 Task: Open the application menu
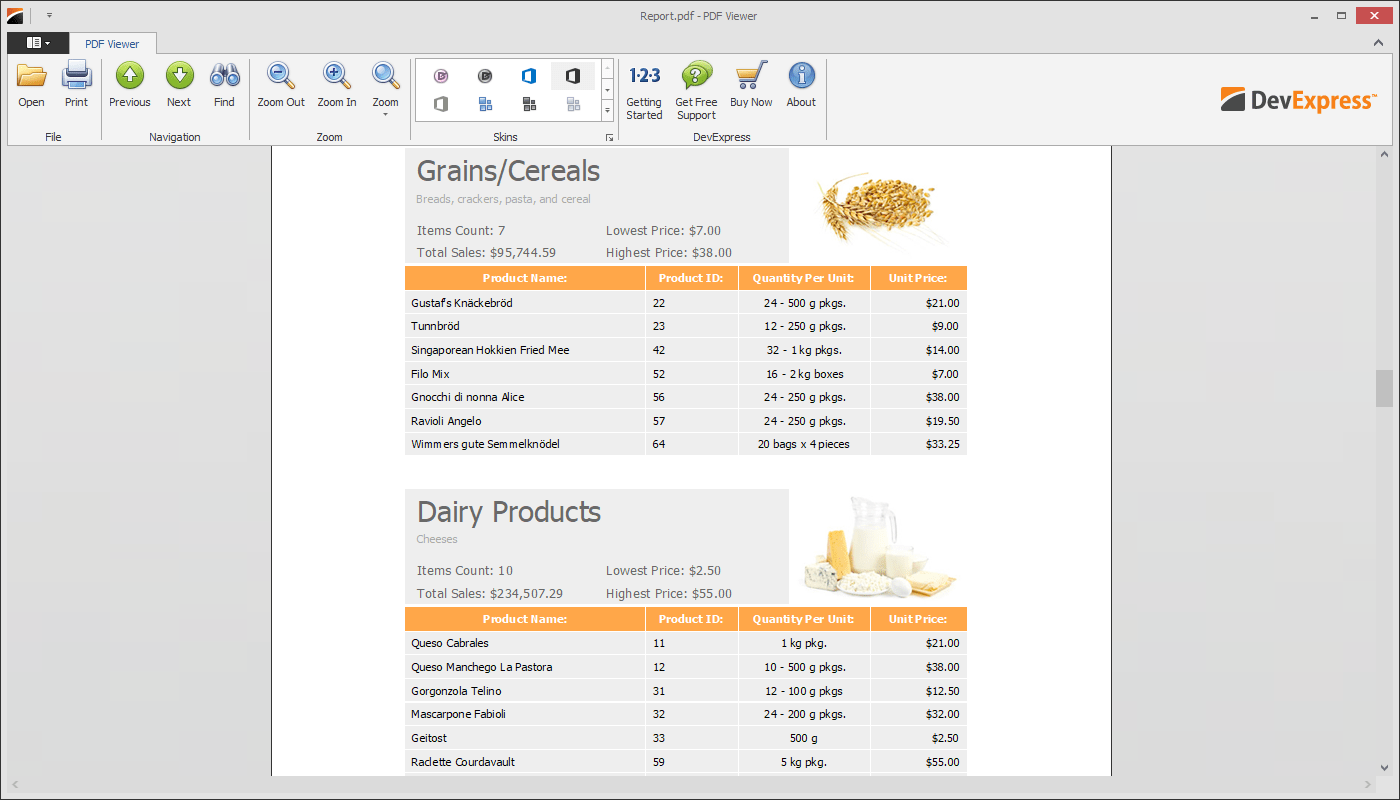click(x=37, y=43)
